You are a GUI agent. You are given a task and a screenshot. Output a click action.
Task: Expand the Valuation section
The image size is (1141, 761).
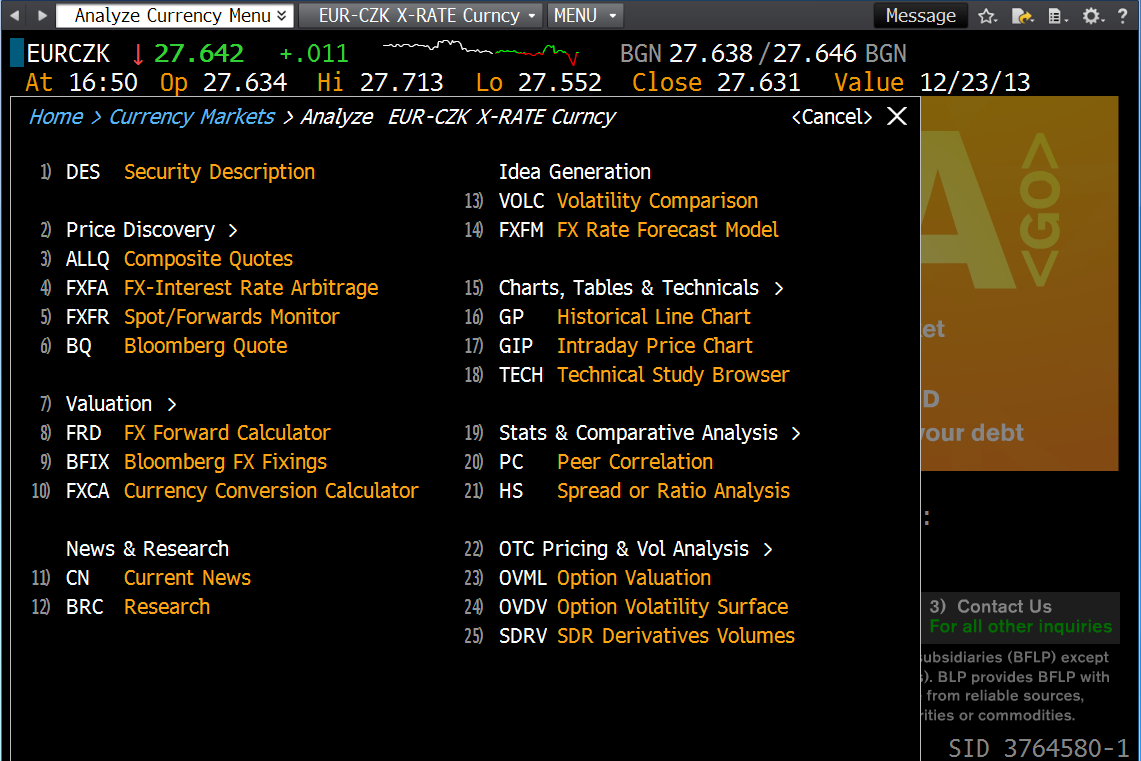click(x=109, y=404)
